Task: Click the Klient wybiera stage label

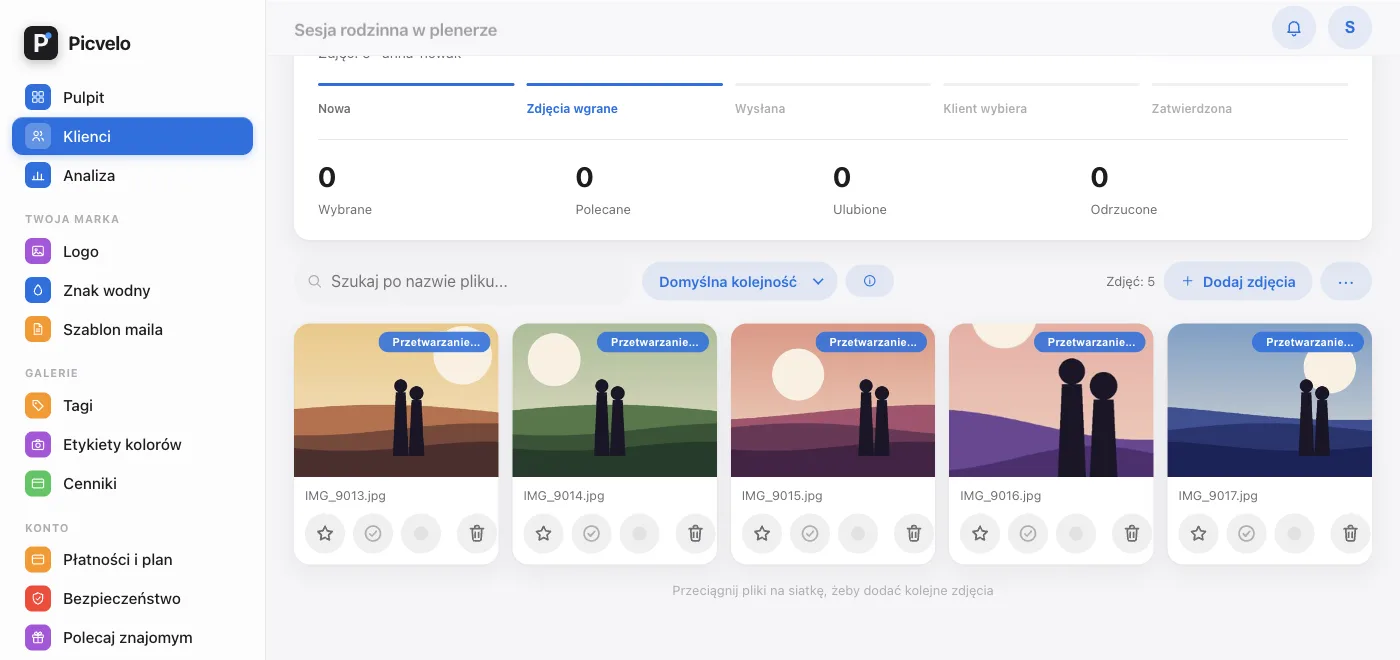Action: coord(985,109)
